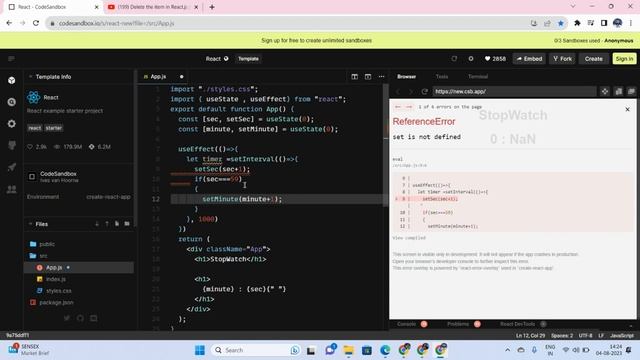Change the Spaces: 2 indentation setting
This screenshot has height=360, width=640.
pyautogui.click(x=562, y=336)
